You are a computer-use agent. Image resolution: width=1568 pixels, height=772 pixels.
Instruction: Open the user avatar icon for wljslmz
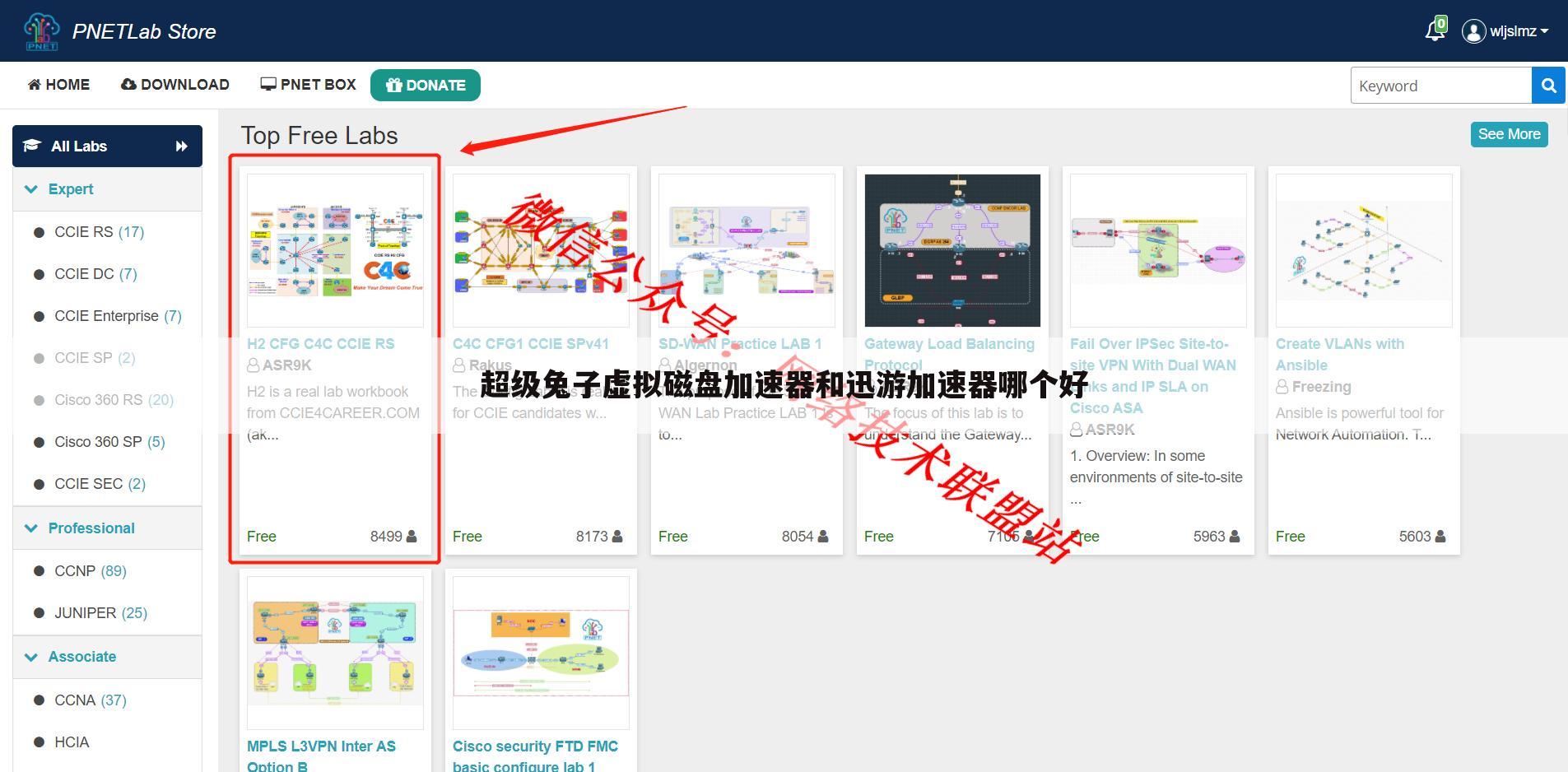pyautogui.click(x=1473, y=31)
